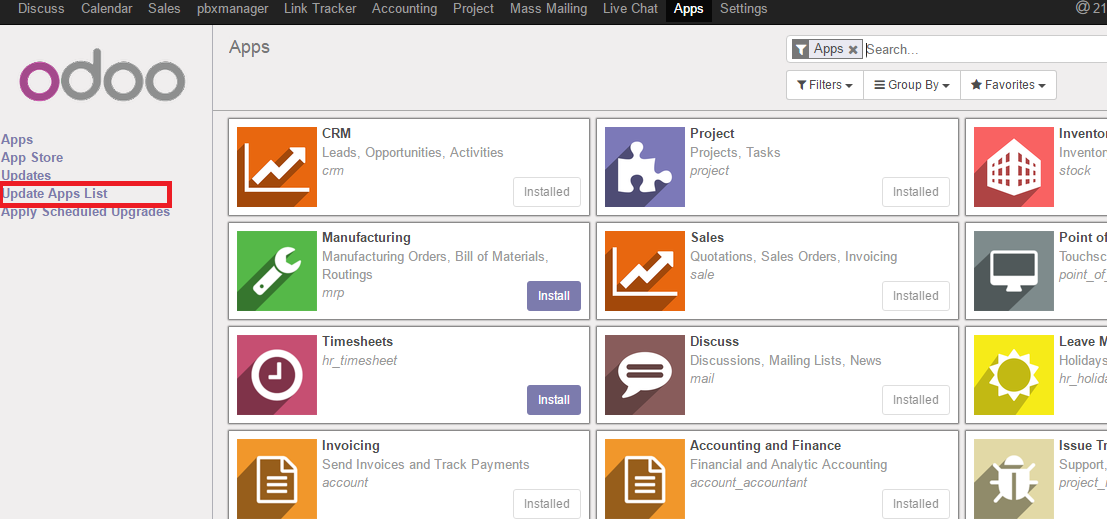Open the Discuss menu

point(41,9)
